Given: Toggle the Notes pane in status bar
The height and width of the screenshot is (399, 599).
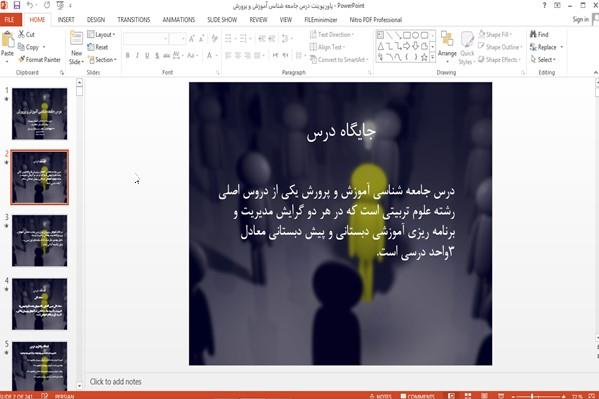Looking at the screenshot, I should tap(380, 396).
